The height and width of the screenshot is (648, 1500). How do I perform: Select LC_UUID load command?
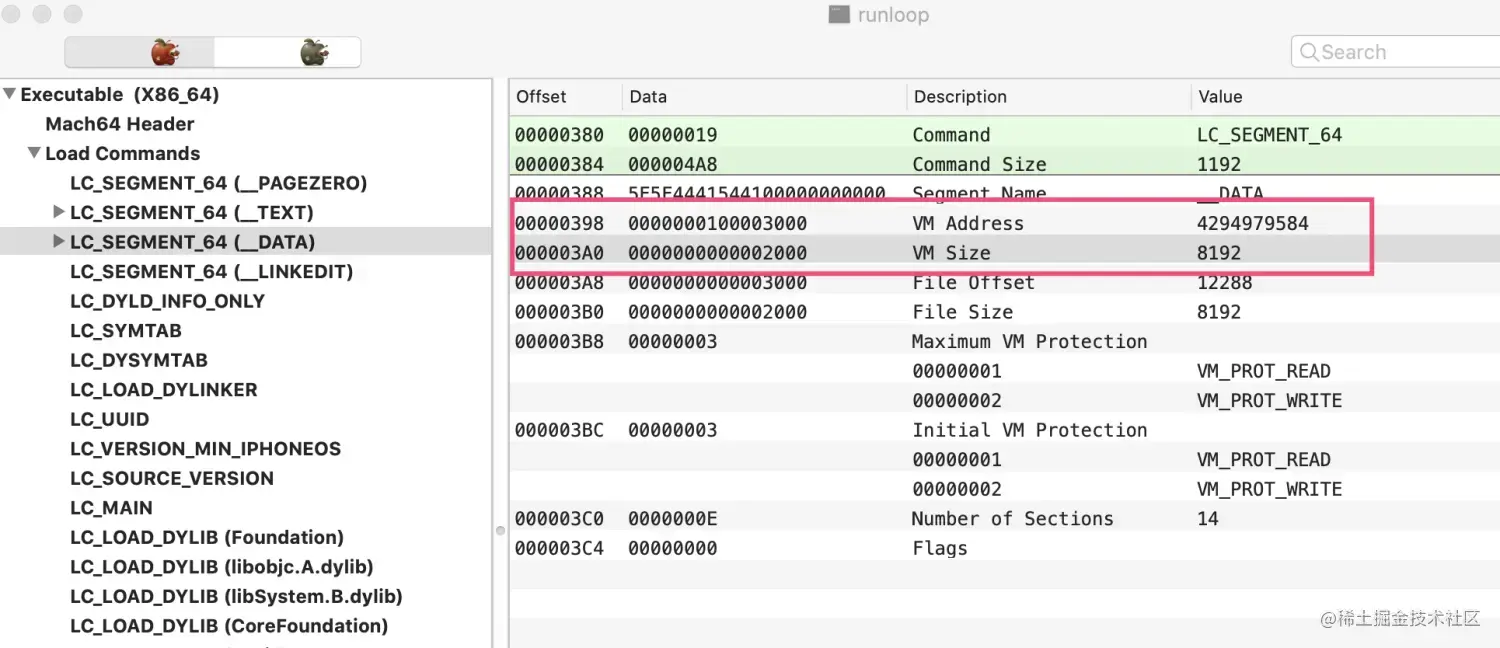(x=110, y=419)
